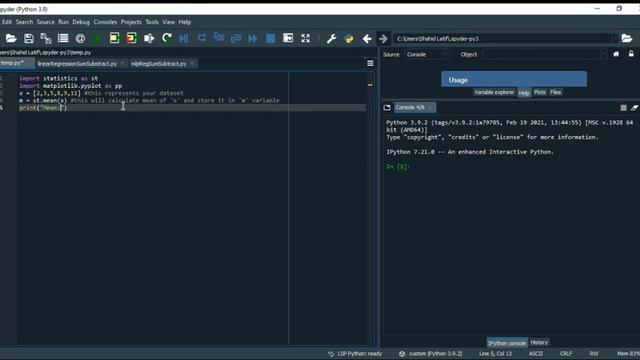Switch to the temp.py editor tab

16,63
